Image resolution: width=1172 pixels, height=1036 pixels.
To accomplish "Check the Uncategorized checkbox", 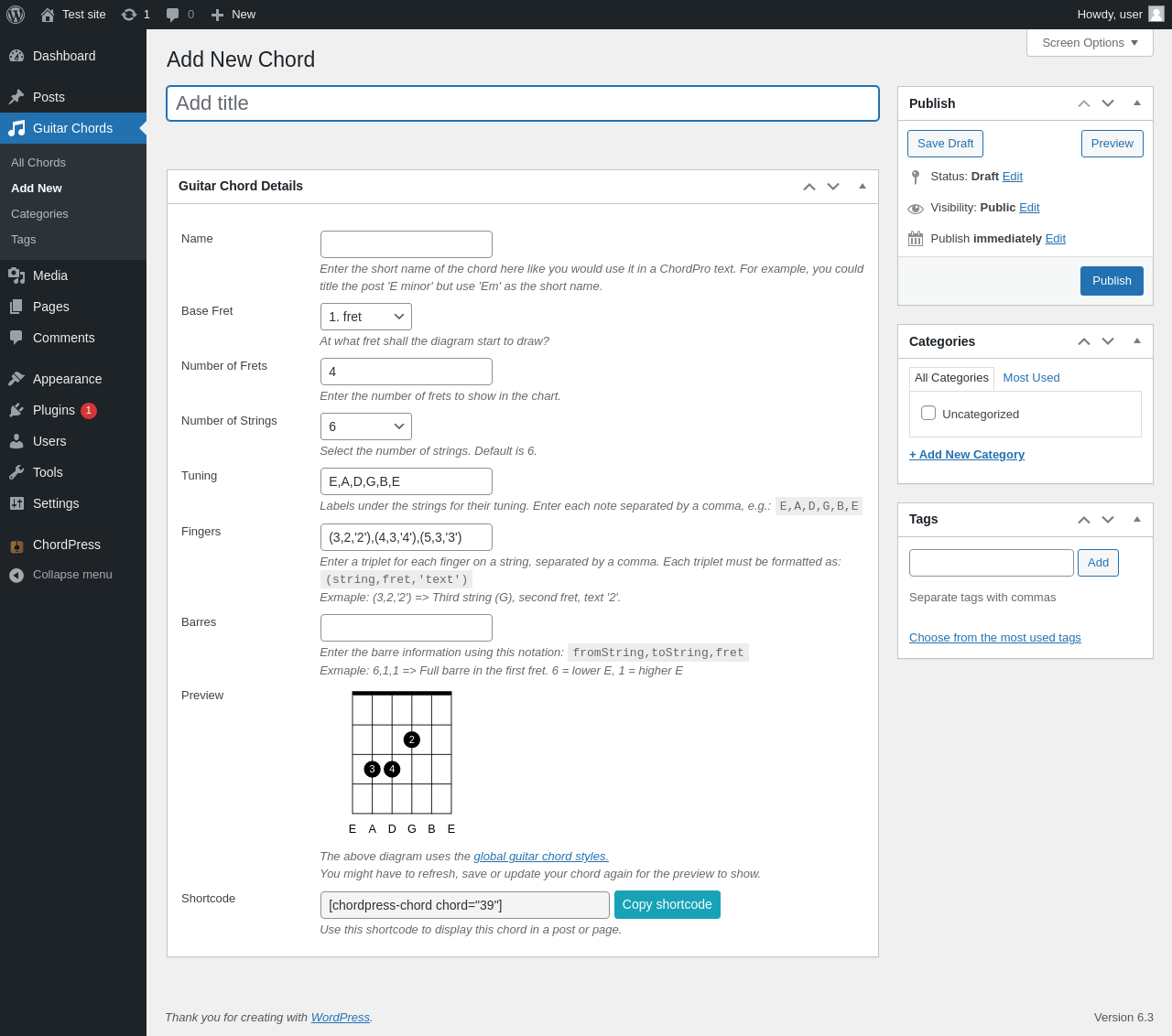I will [928, 413].
